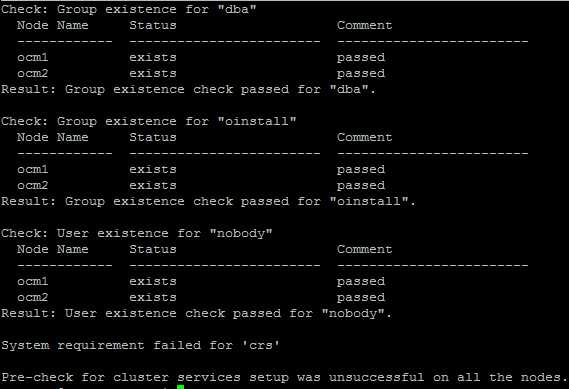The image size is (569, 389).
Task: Click the 'Check: Group existence for "oinstall"' line
Action: click(x=148, y=121)
